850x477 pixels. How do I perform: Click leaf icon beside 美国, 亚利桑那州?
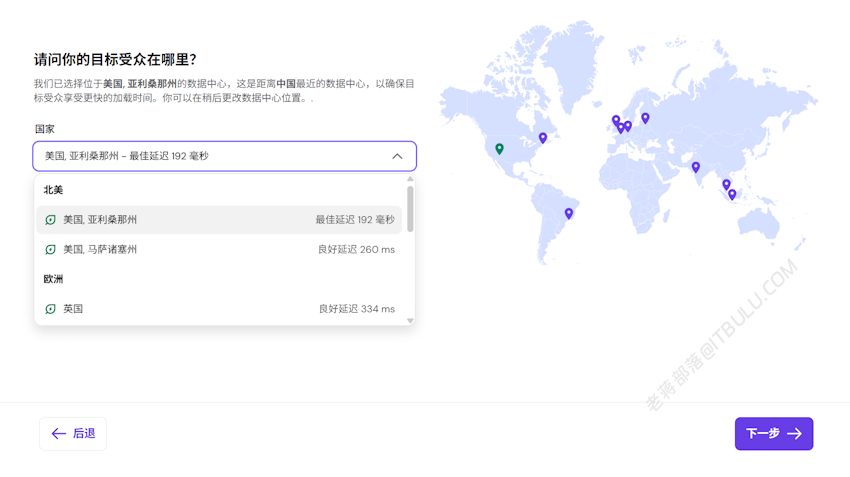[x=50, y=220]
